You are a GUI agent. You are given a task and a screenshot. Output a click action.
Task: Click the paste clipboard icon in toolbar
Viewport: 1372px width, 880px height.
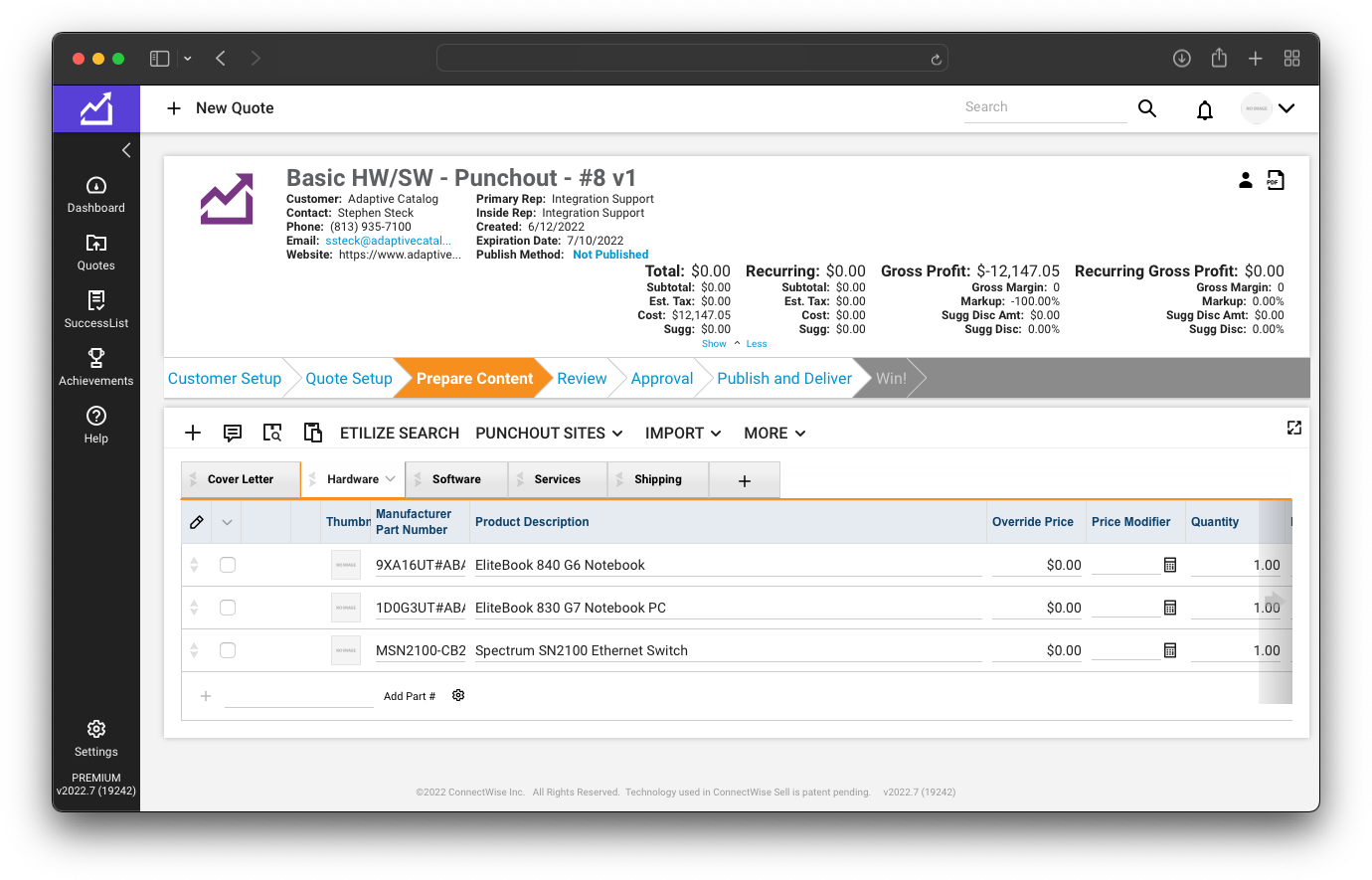coord(313,433)
